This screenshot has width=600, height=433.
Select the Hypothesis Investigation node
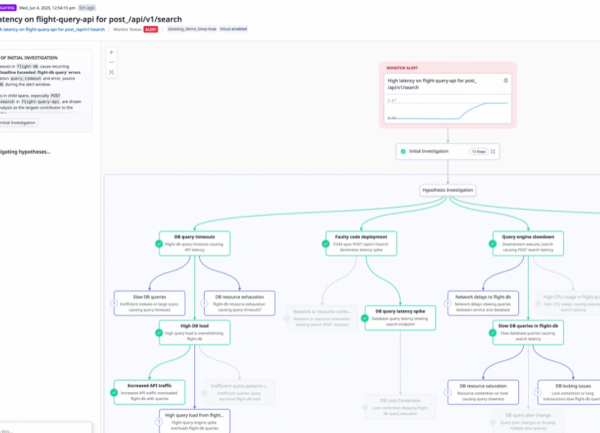(x=448, y=190)
